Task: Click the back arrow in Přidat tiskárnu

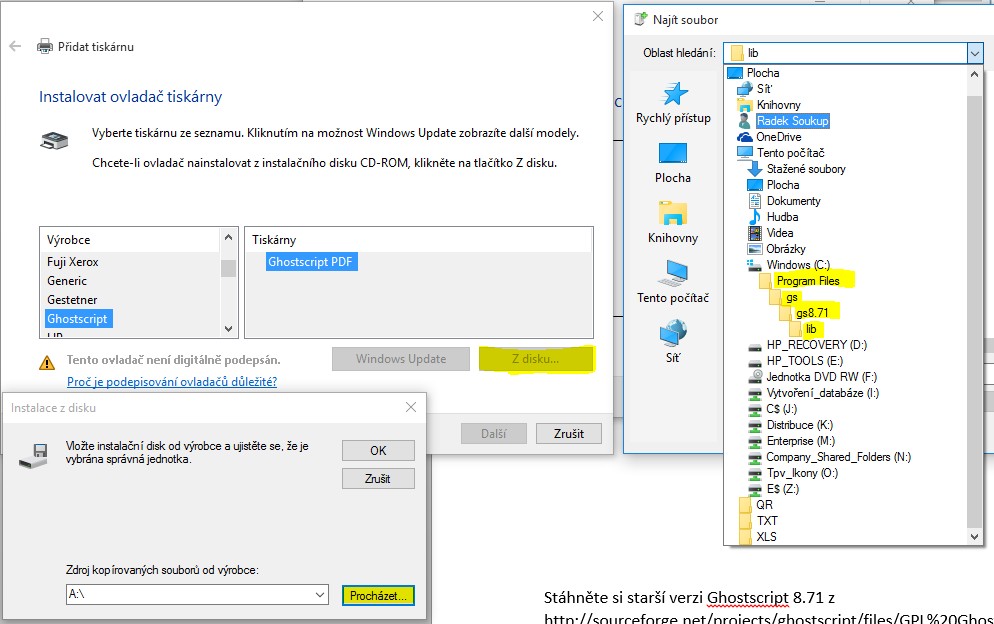Action: point(15,46)
